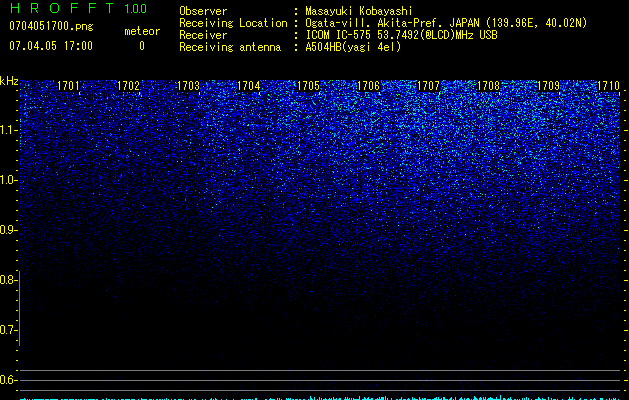Select antenna text A504HB(yagi 4el)
Image resolution: width=629 pixels, height=400 pixels.
click(353, 47)
